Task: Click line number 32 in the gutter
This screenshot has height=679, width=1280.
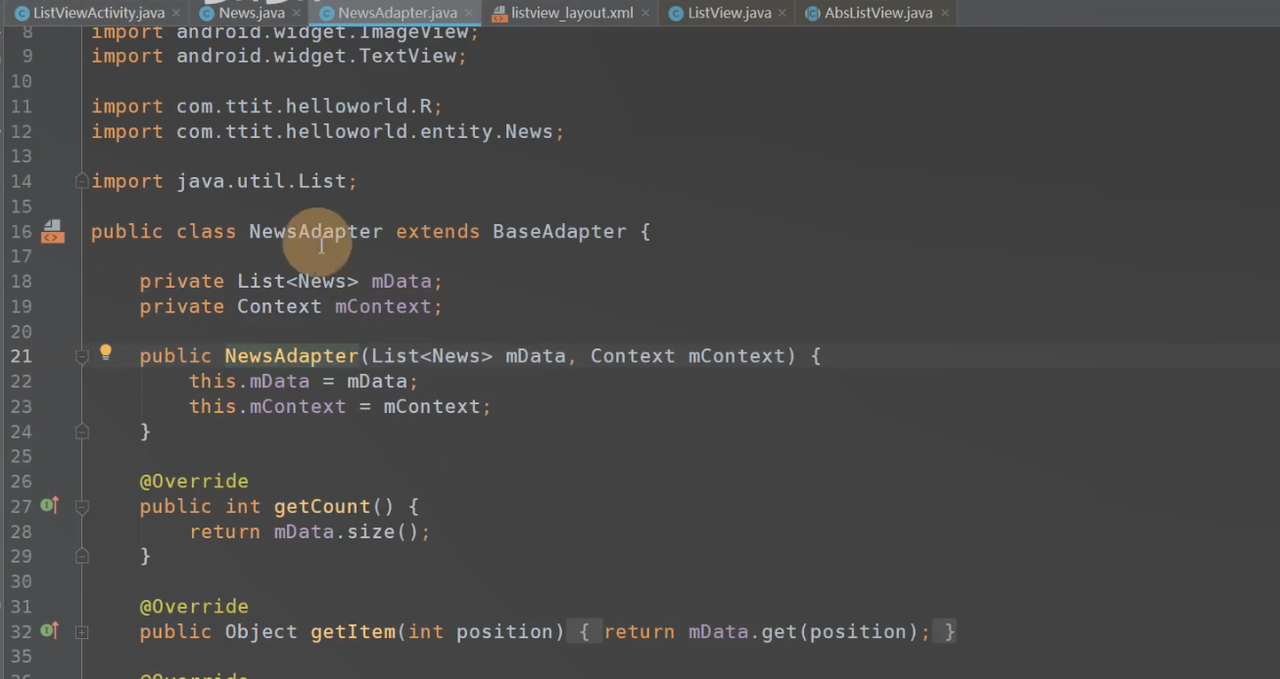Action: coord(21,632)
